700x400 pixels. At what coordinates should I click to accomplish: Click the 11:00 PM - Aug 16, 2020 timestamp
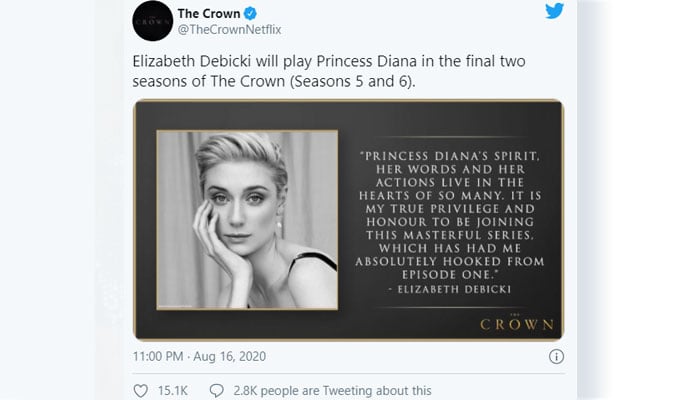[200, 355]
